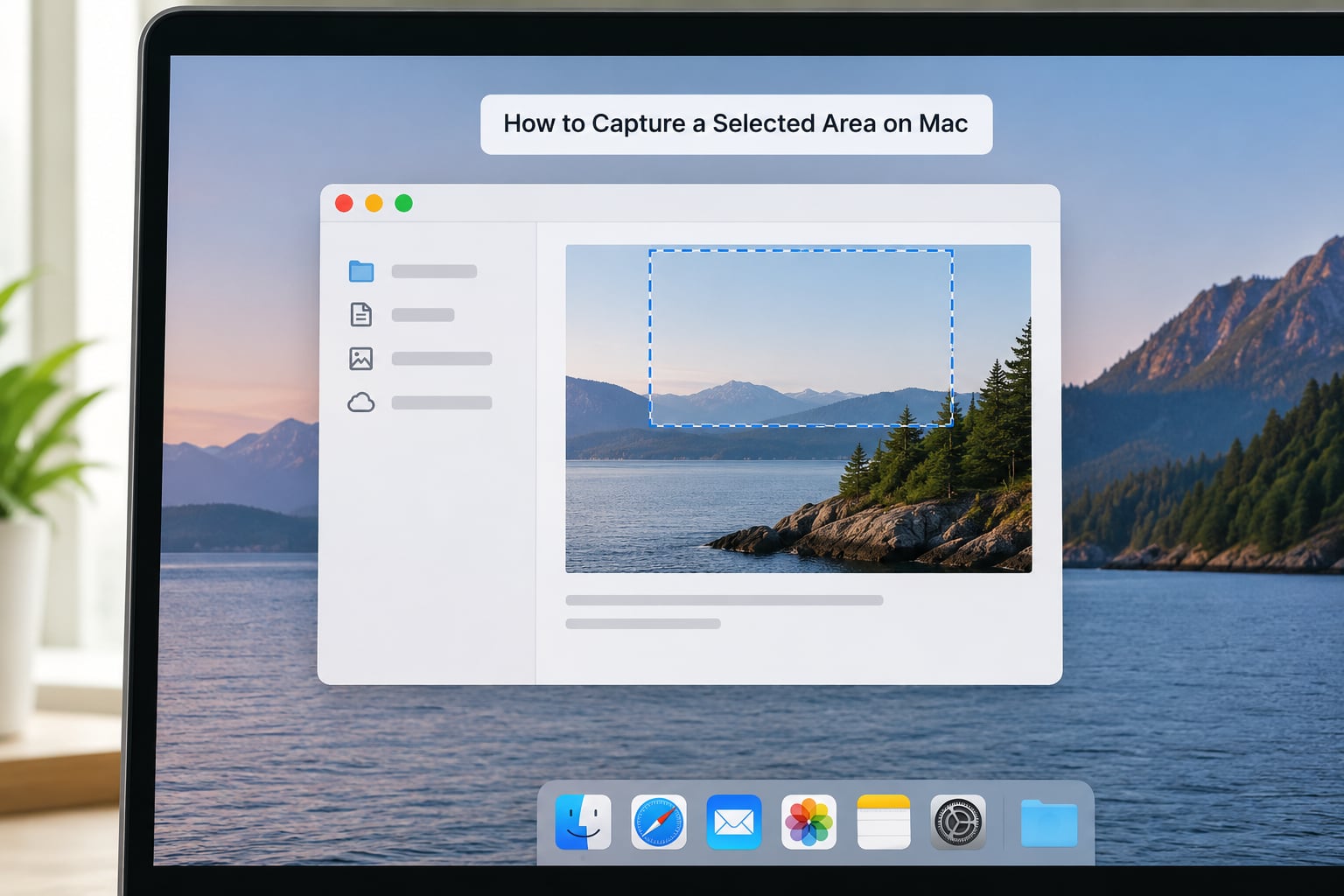
Task: Maximize the window with the green button
Action: (403, 203)
